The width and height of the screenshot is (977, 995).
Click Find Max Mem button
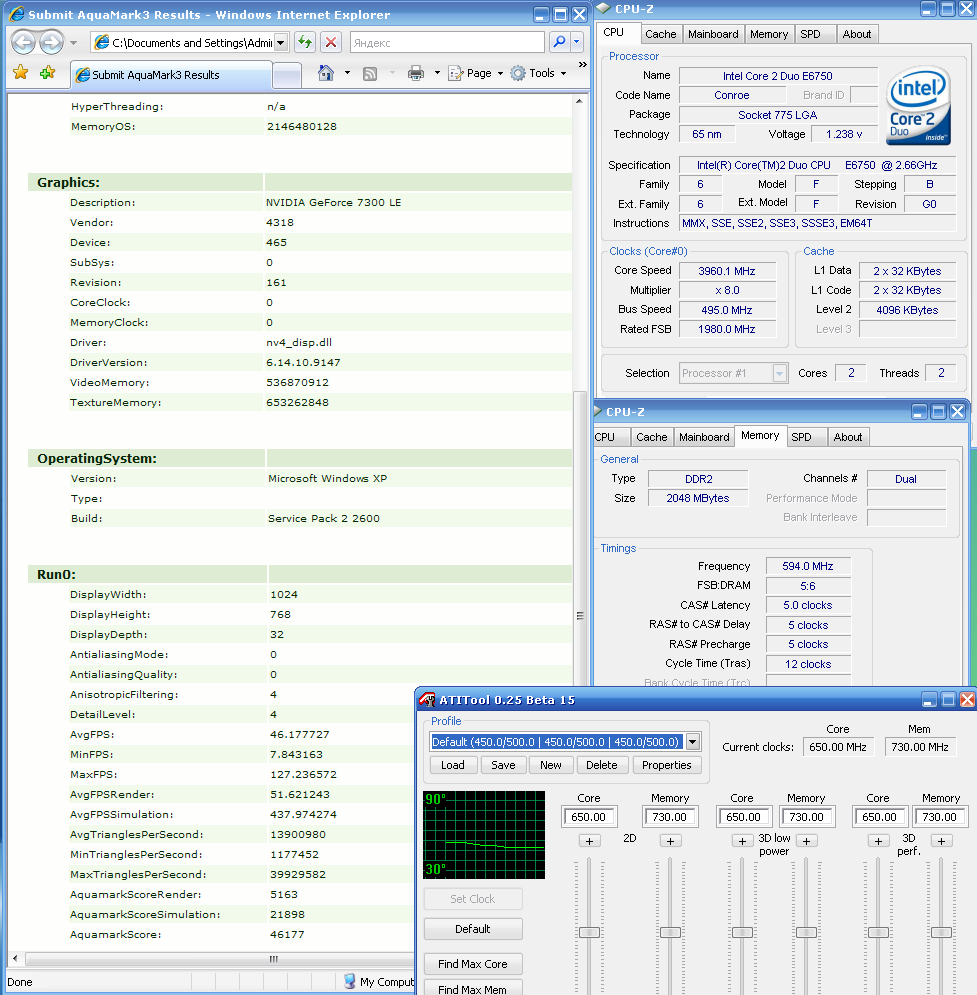[x=473, y=989]
